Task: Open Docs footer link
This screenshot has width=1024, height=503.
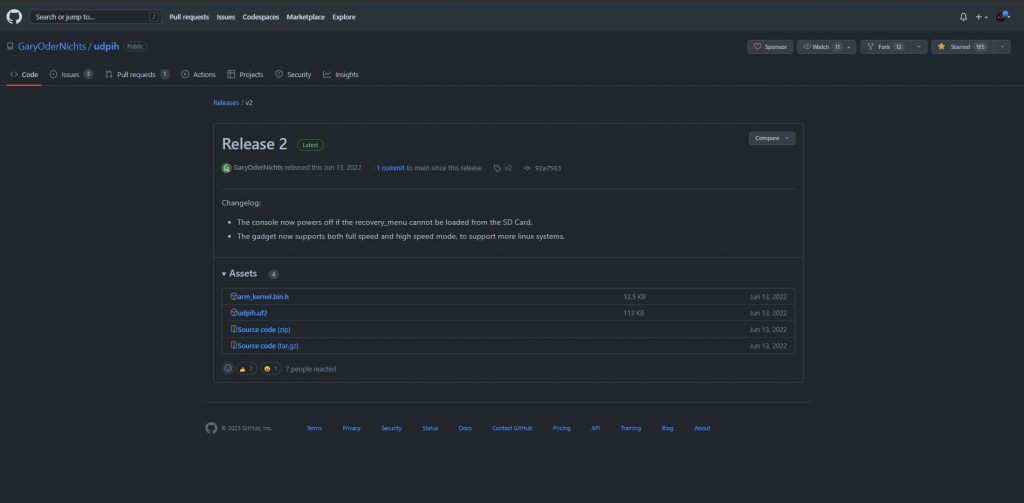Action: tap(465, 429)
